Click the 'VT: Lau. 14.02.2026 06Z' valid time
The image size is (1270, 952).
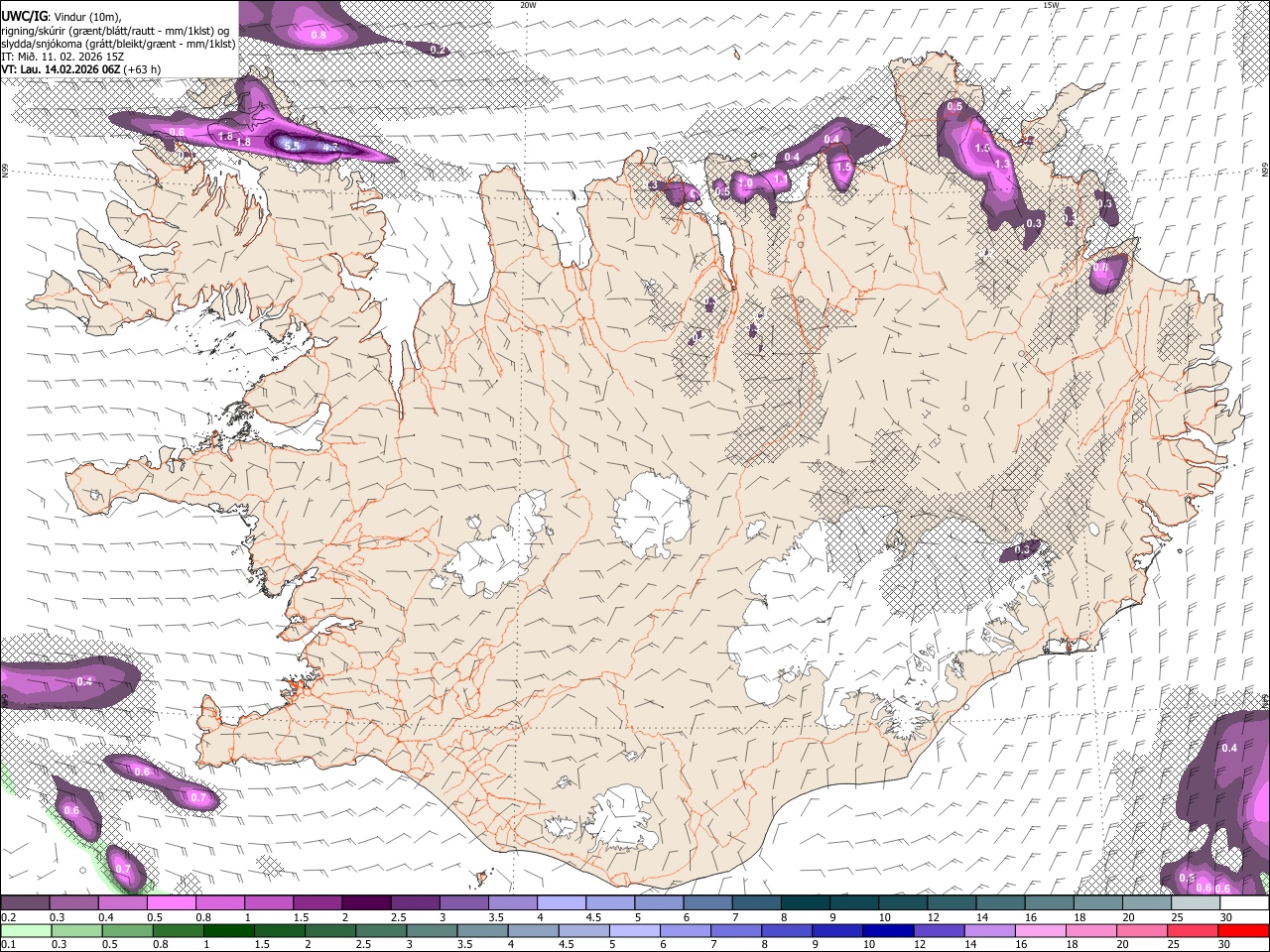62,69
